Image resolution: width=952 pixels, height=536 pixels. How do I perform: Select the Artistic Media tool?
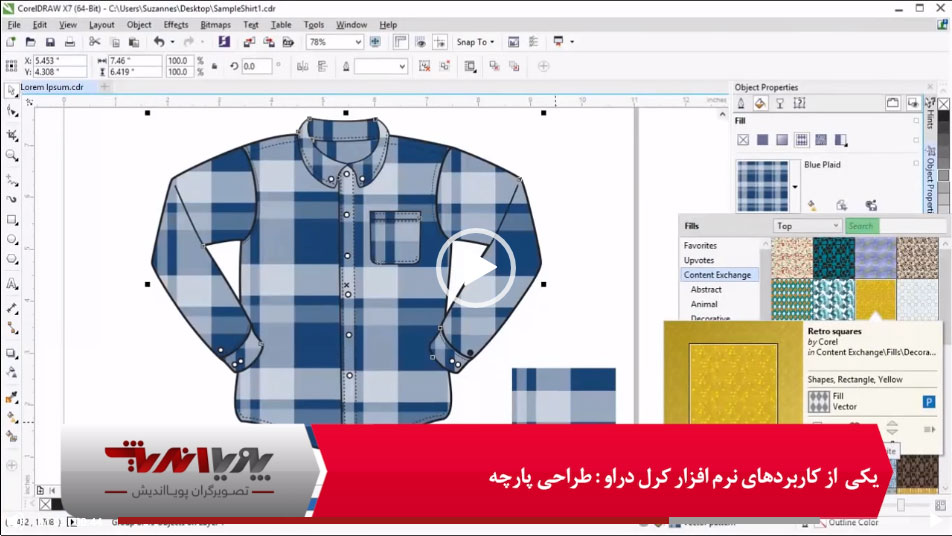click(11, 198)
